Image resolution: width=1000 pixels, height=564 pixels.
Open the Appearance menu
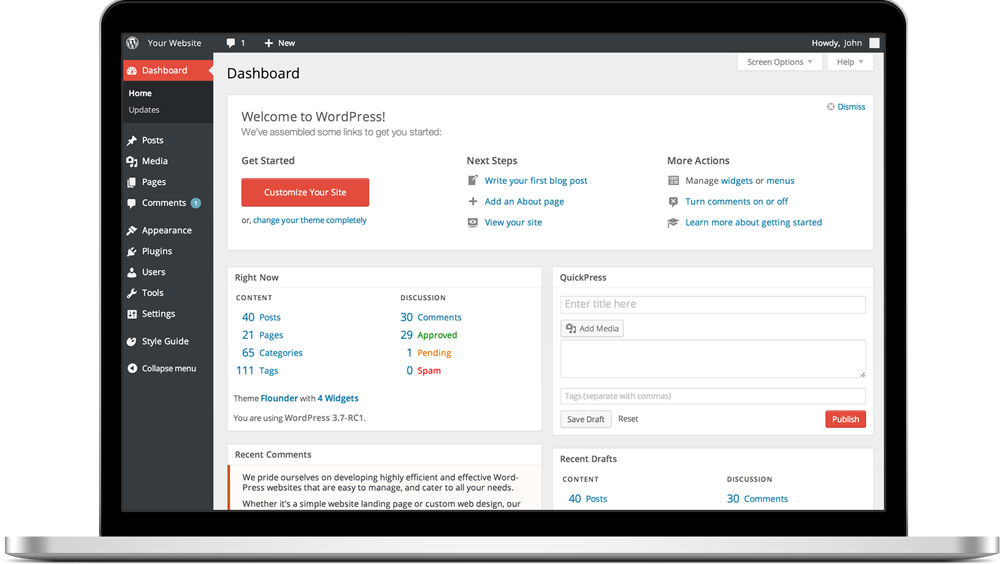coord(166,230)
